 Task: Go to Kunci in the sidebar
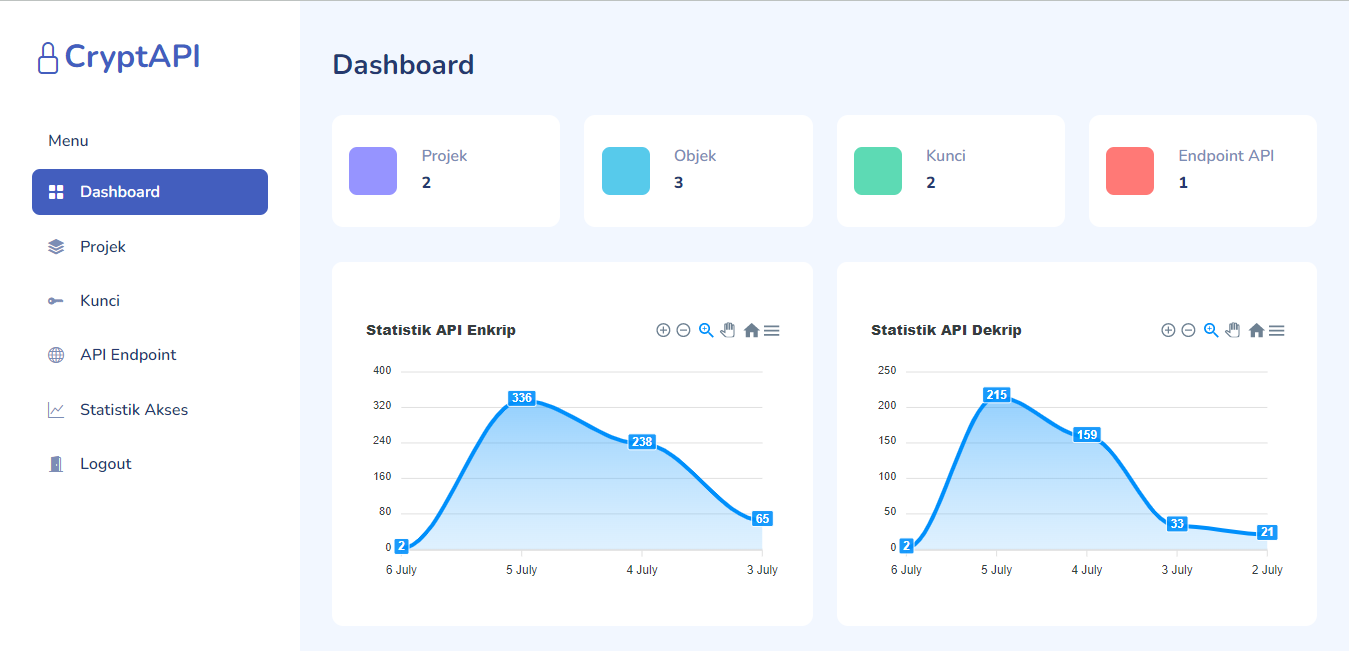pyautogui.click(x=100, y=301)
